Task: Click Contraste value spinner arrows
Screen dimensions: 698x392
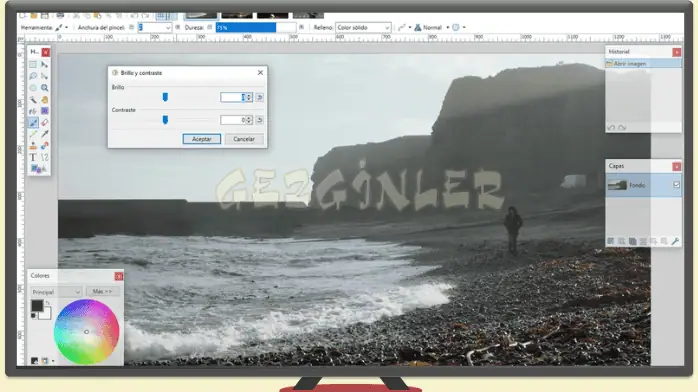Action: (x=249, y=120)
